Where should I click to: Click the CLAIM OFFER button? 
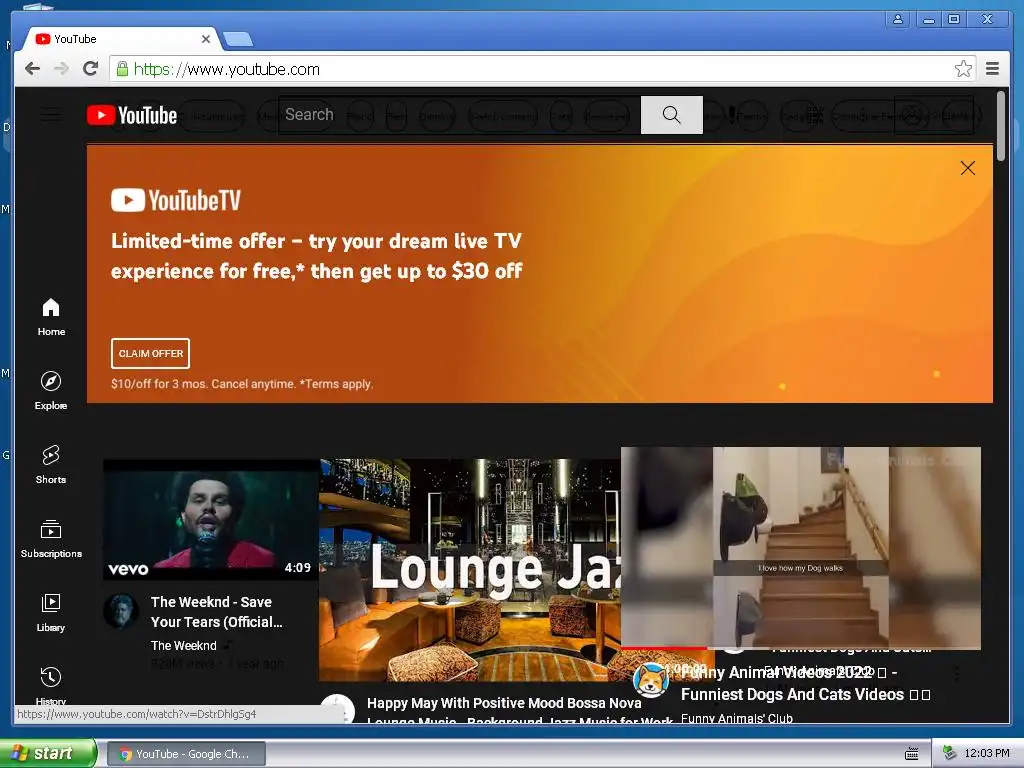[150, 353]
